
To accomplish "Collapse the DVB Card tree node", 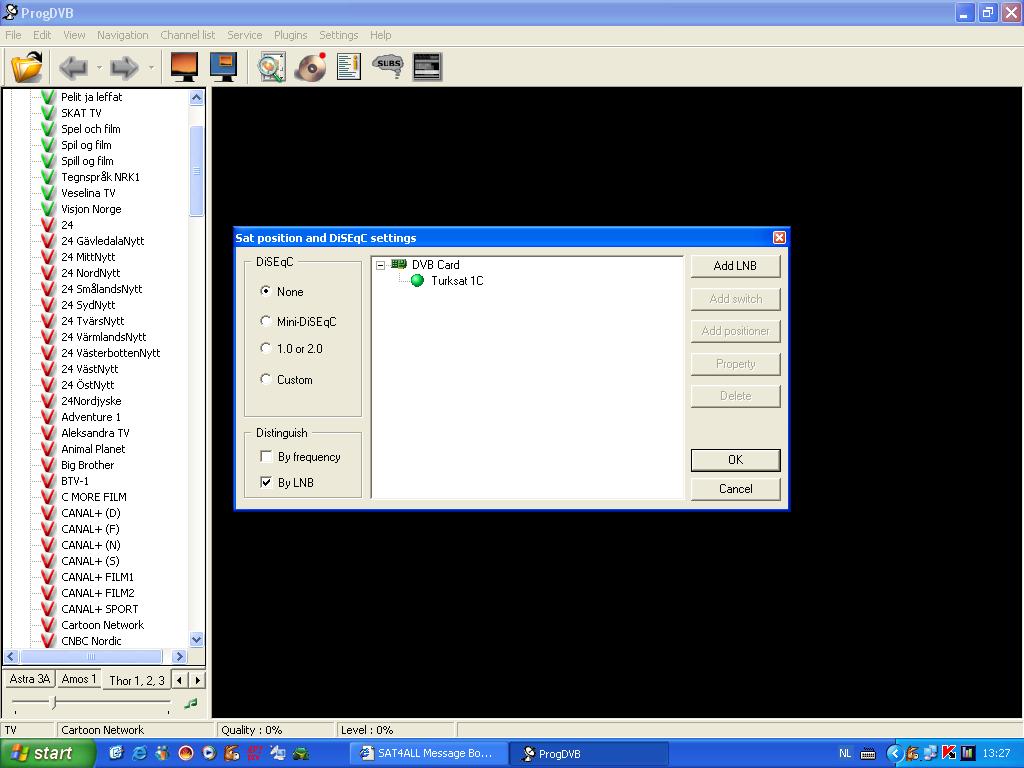I will (x=380, y=265).
